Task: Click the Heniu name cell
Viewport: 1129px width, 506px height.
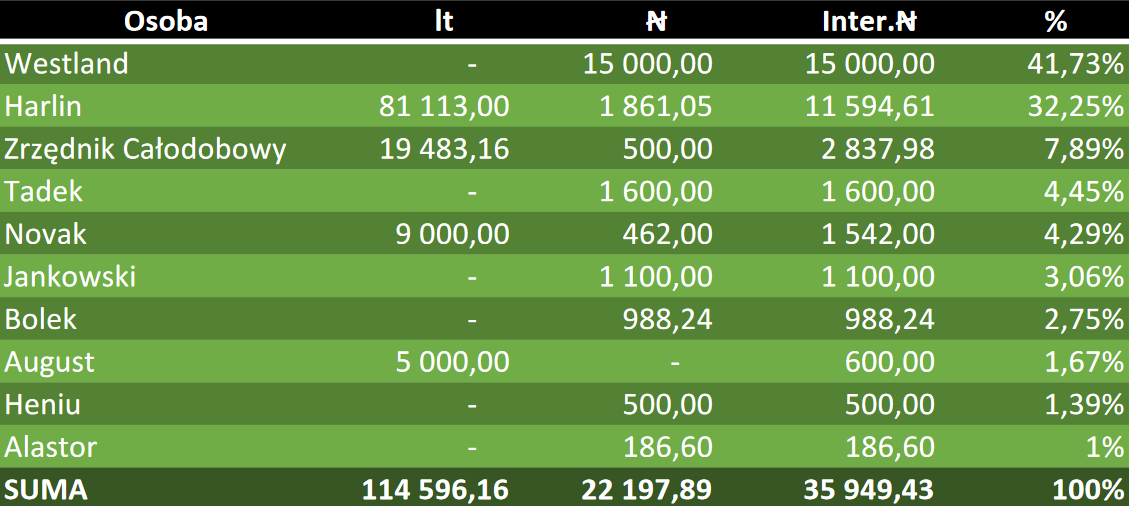Action: coord(43,404)
